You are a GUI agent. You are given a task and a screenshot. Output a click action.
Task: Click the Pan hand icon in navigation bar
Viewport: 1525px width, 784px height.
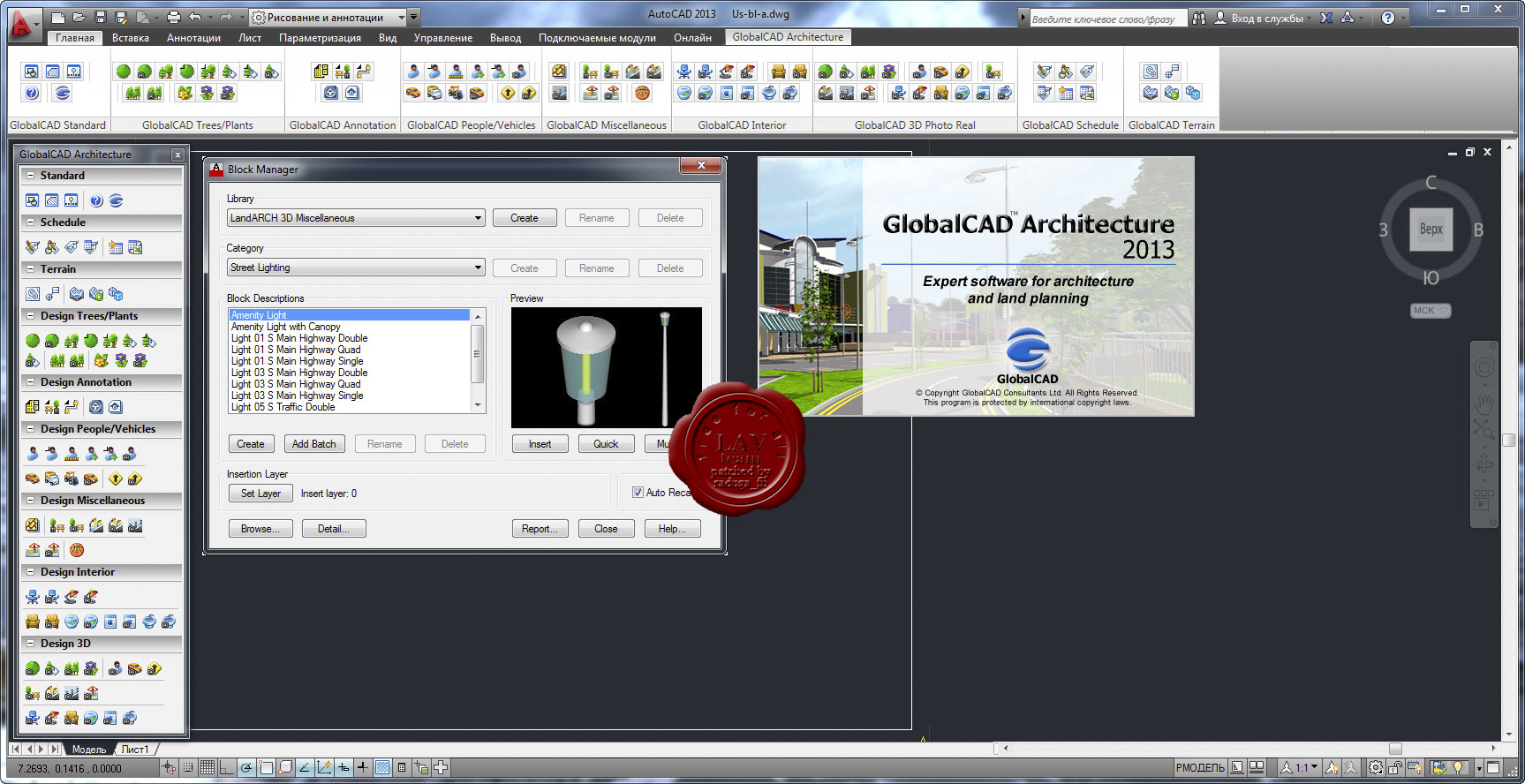pyautogui.click(x=1484, y=403)
